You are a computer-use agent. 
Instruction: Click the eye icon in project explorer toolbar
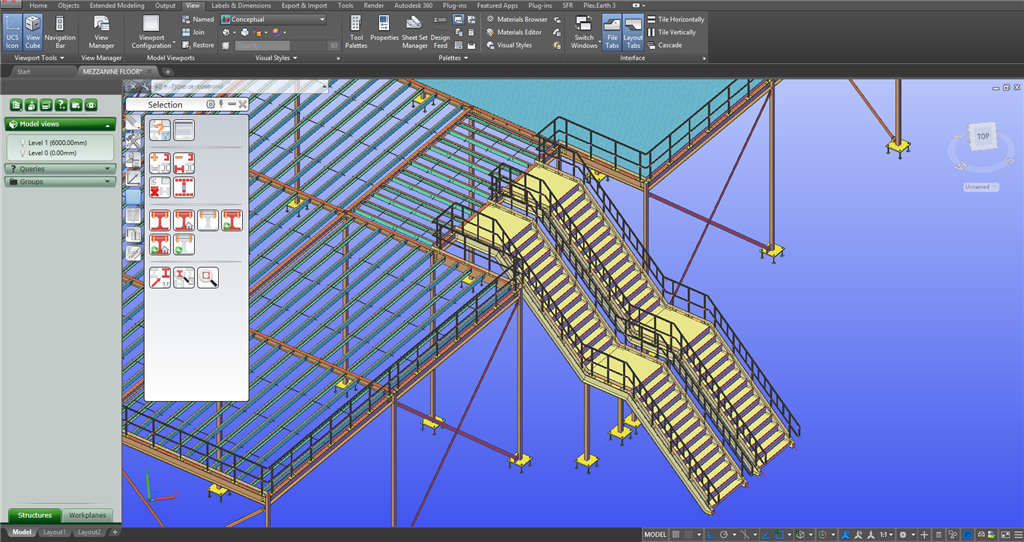point(91,104)
